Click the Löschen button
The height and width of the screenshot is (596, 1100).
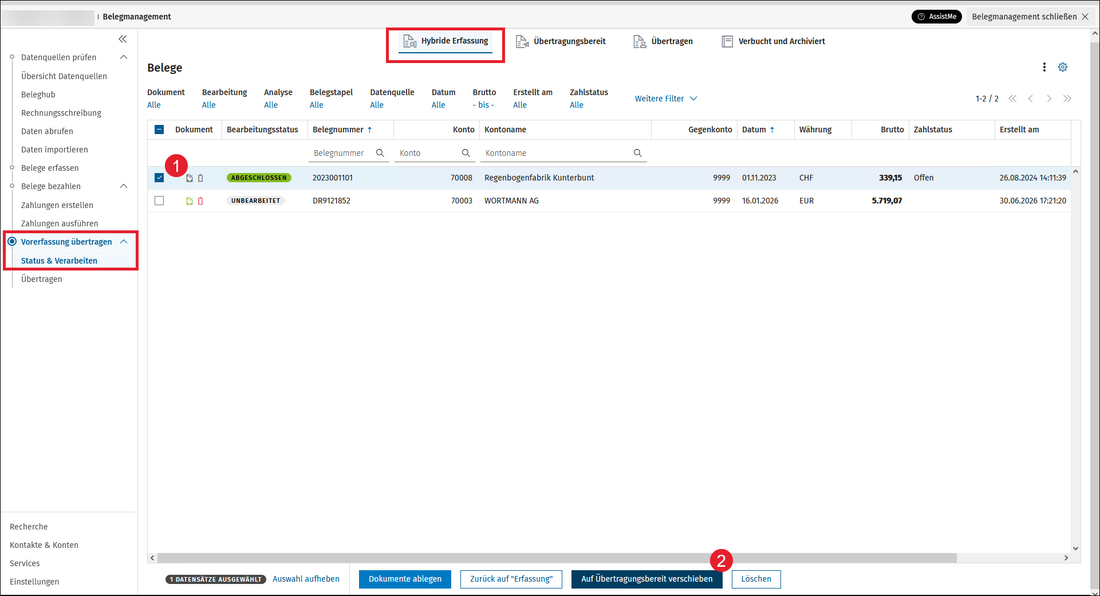point(756,579)
